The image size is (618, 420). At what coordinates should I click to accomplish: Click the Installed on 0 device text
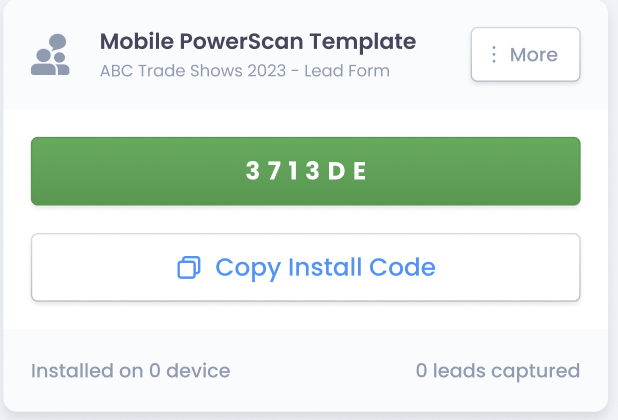130,371
